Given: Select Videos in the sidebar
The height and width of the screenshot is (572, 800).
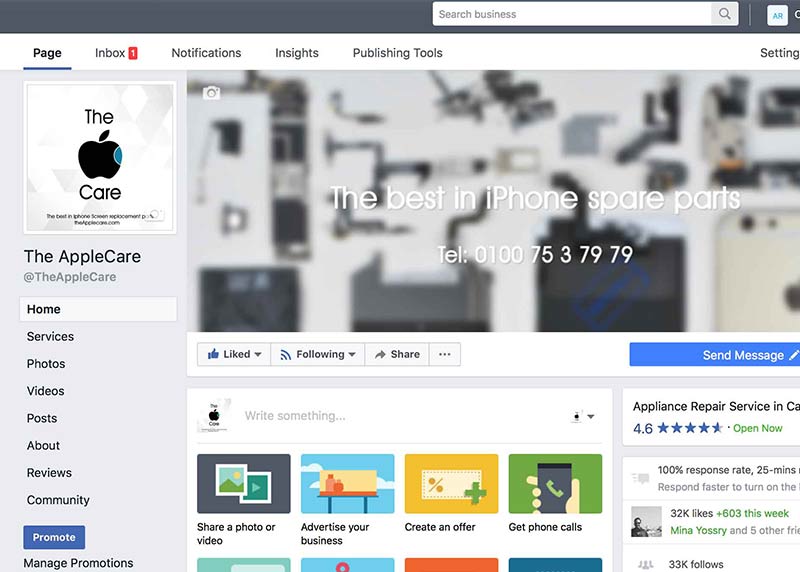Looking at the screenshot, I should 45,391.
